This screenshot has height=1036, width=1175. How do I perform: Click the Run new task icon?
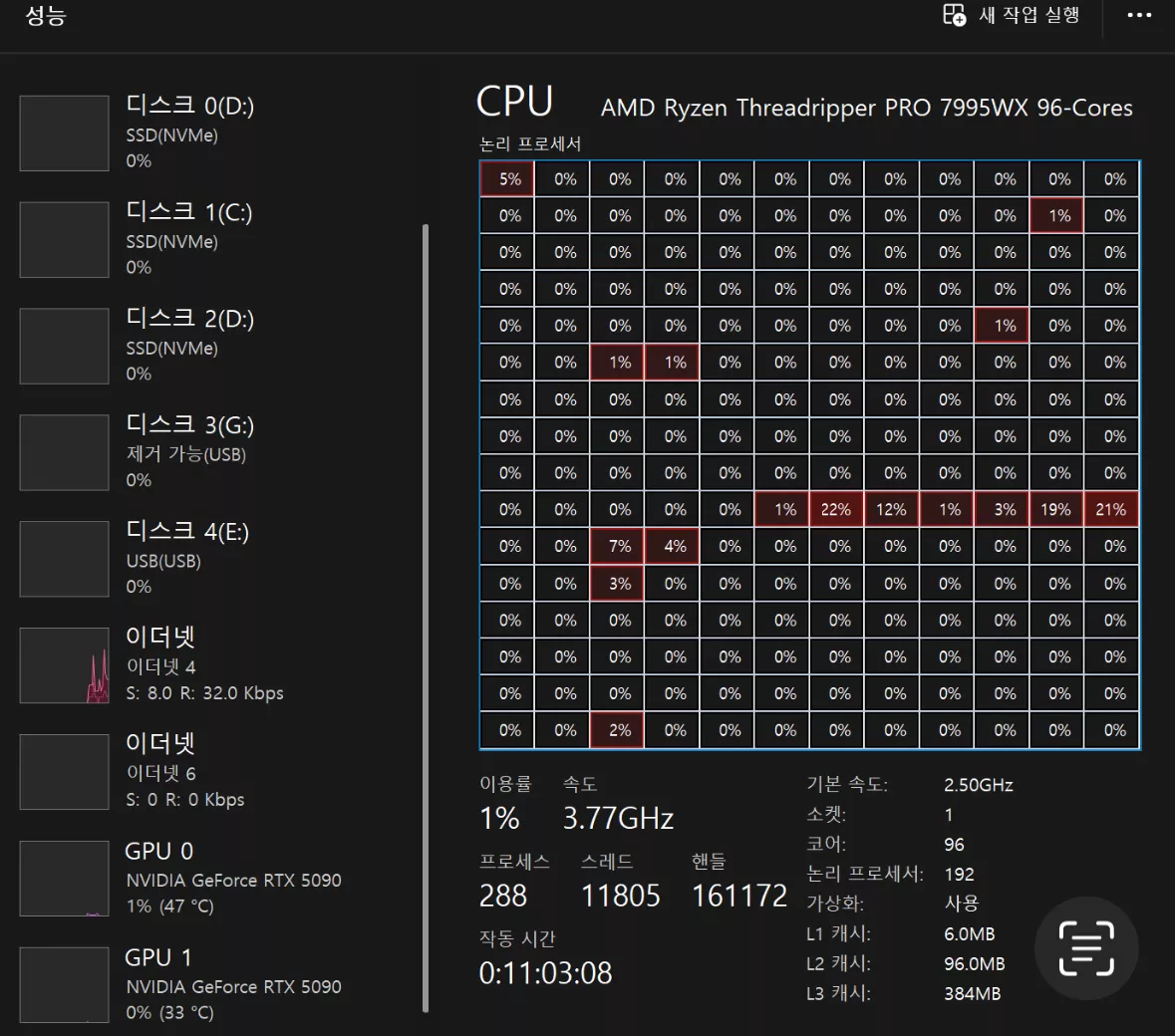coord(954,15)
